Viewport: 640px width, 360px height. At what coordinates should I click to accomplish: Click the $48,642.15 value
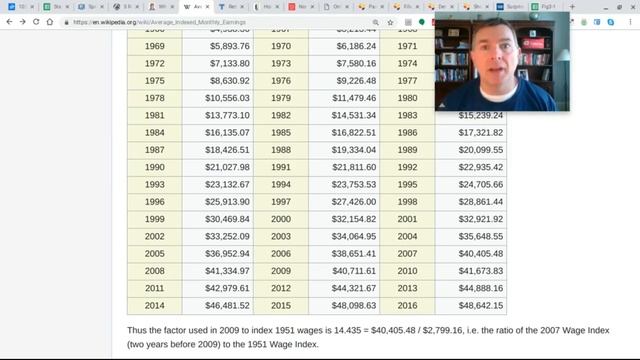click(480, 305)
